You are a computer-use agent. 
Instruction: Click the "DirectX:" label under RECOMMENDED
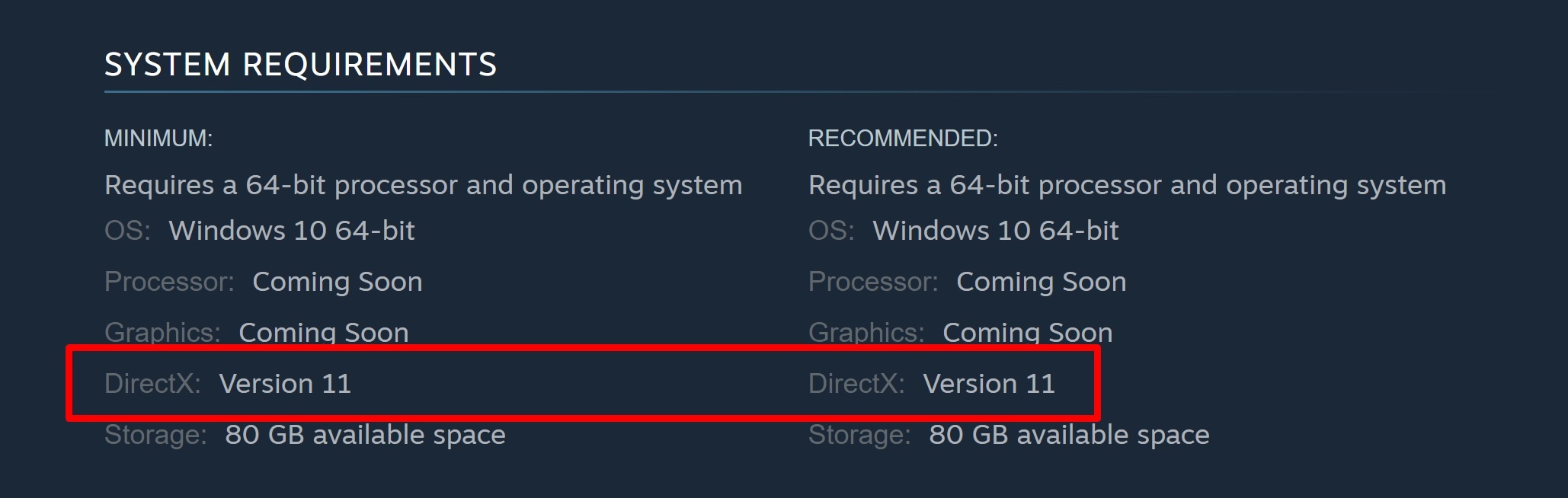856,384
